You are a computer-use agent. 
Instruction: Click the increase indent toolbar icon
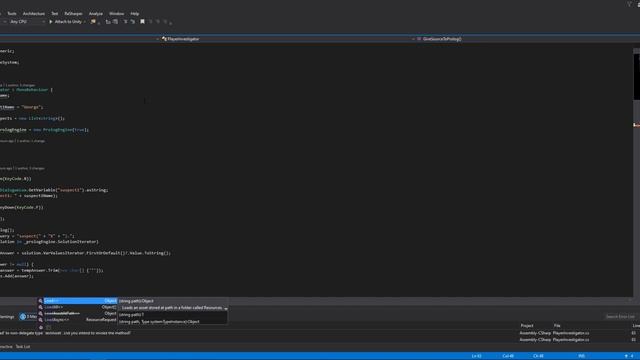pos(116,22)
